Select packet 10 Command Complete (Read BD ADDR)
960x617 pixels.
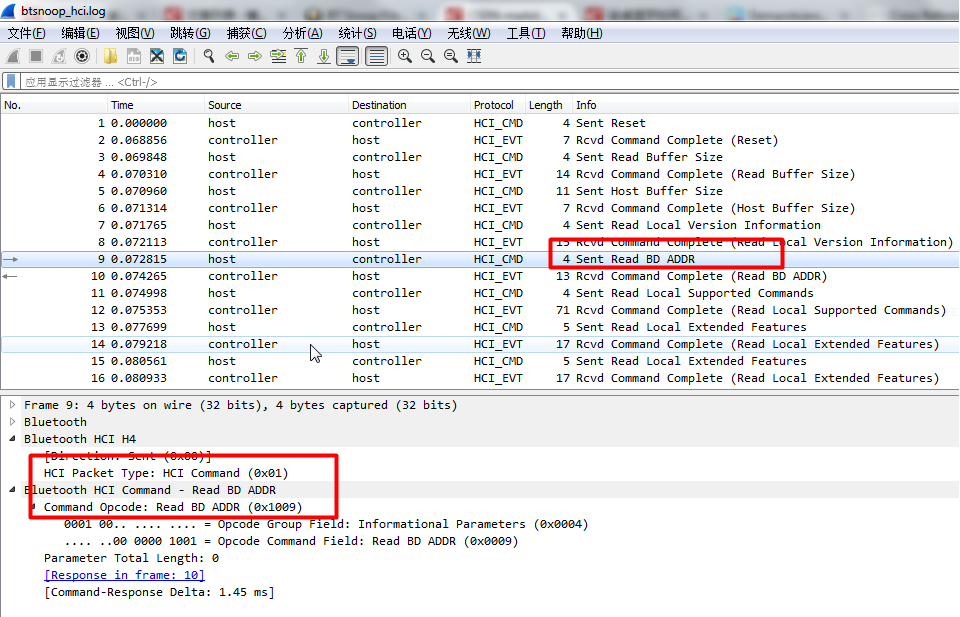click(479, 276)
